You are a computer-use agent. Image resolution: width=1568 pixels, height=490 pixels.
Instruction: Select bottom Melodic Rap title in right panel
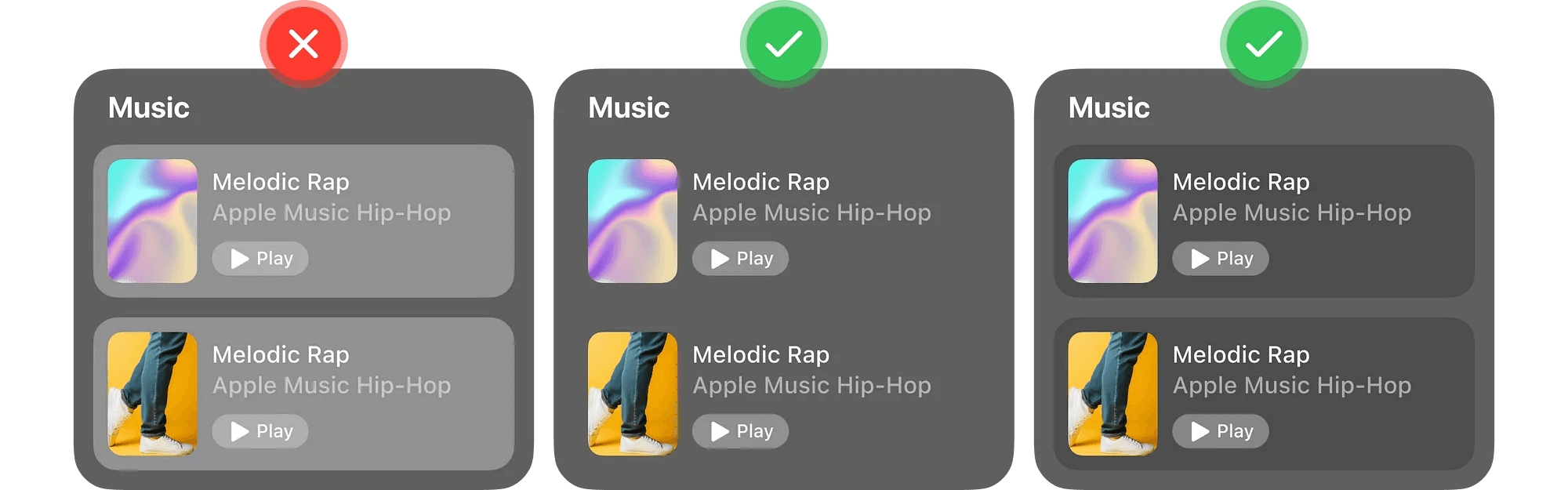(x=1241, y=354)
